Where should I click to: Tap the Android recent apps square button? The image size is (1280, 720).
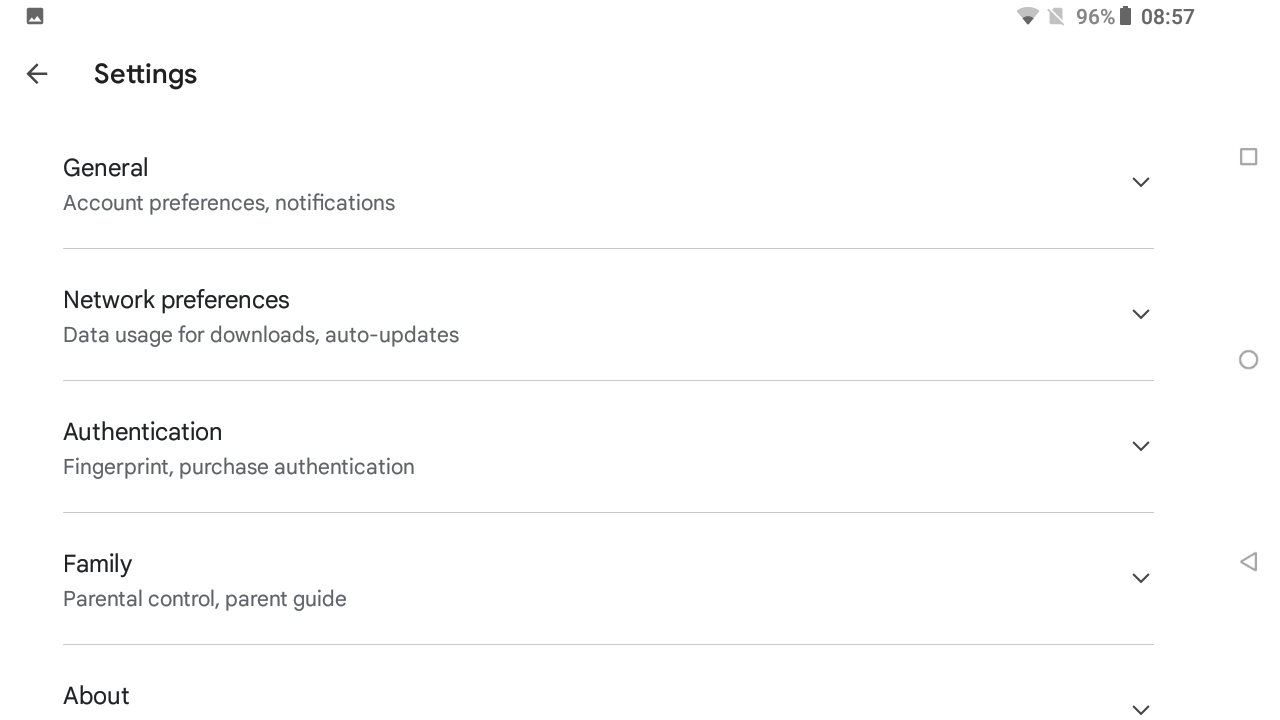pos(1248,157)
